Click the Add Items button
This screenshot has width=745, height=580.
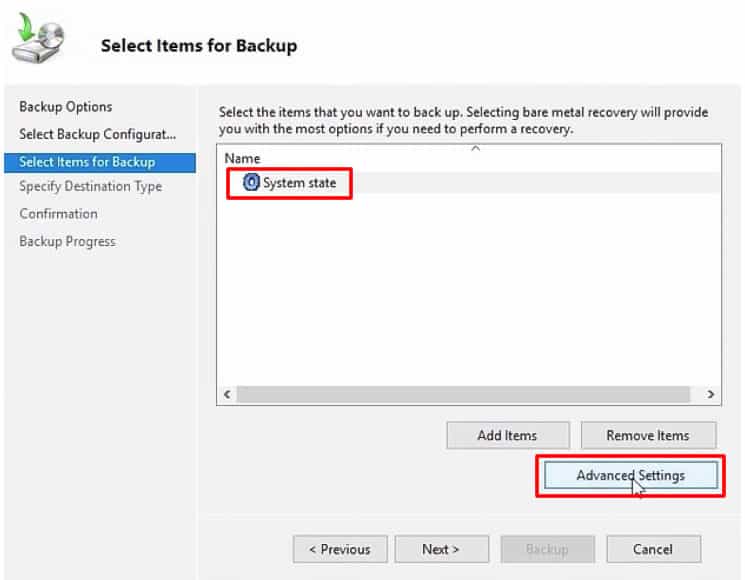(x=507, y=435)
